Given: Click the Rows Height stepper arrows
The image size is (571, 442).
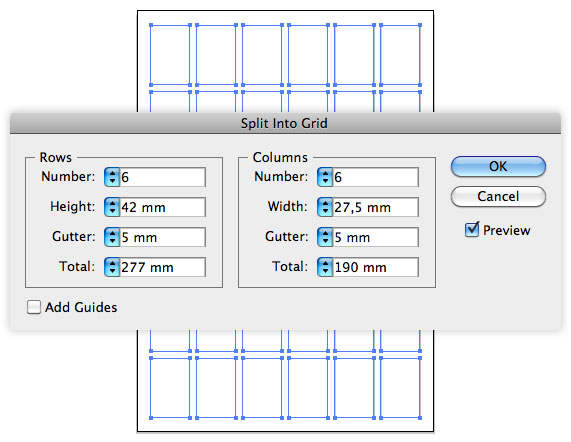Looking at the screenshot, I should tap(112, 207).
